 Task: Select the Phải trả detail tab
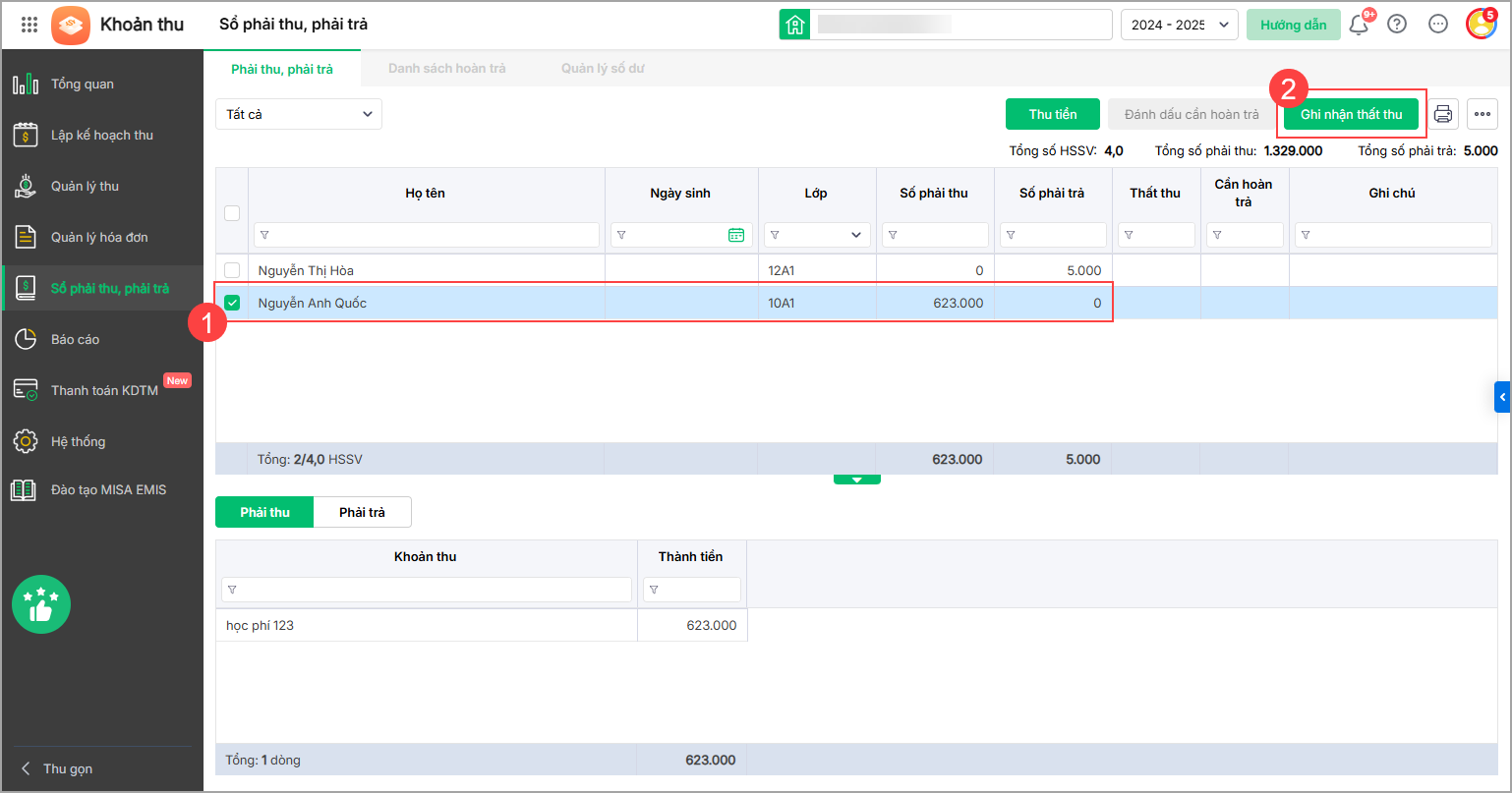[362, 512]
